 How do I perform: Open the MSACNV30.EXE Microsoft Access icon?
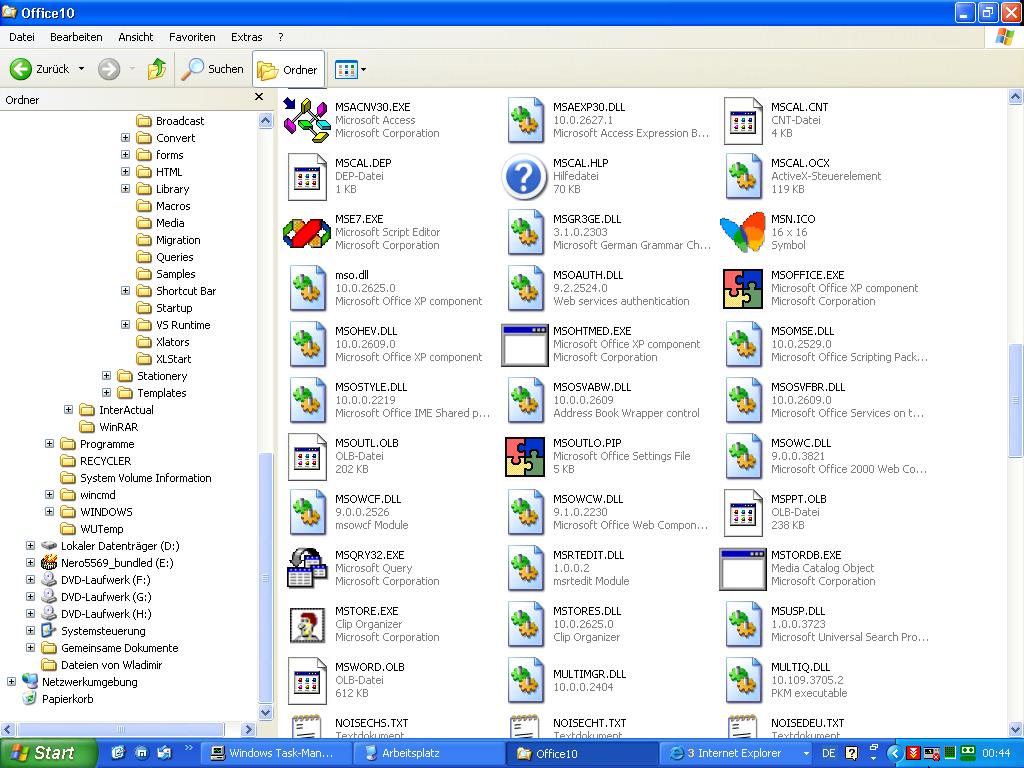306,120
